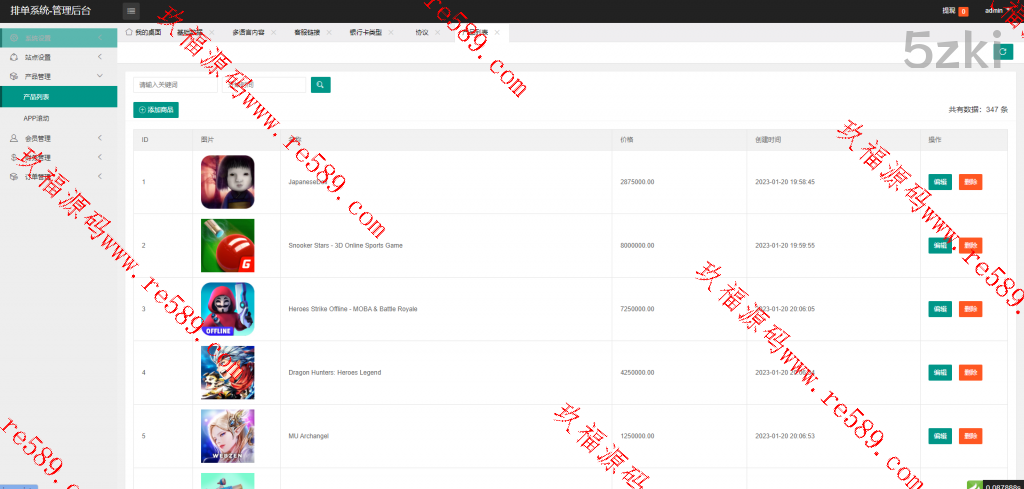Click the green search magnifier button
1024x489 pixels.
point(320,85)
